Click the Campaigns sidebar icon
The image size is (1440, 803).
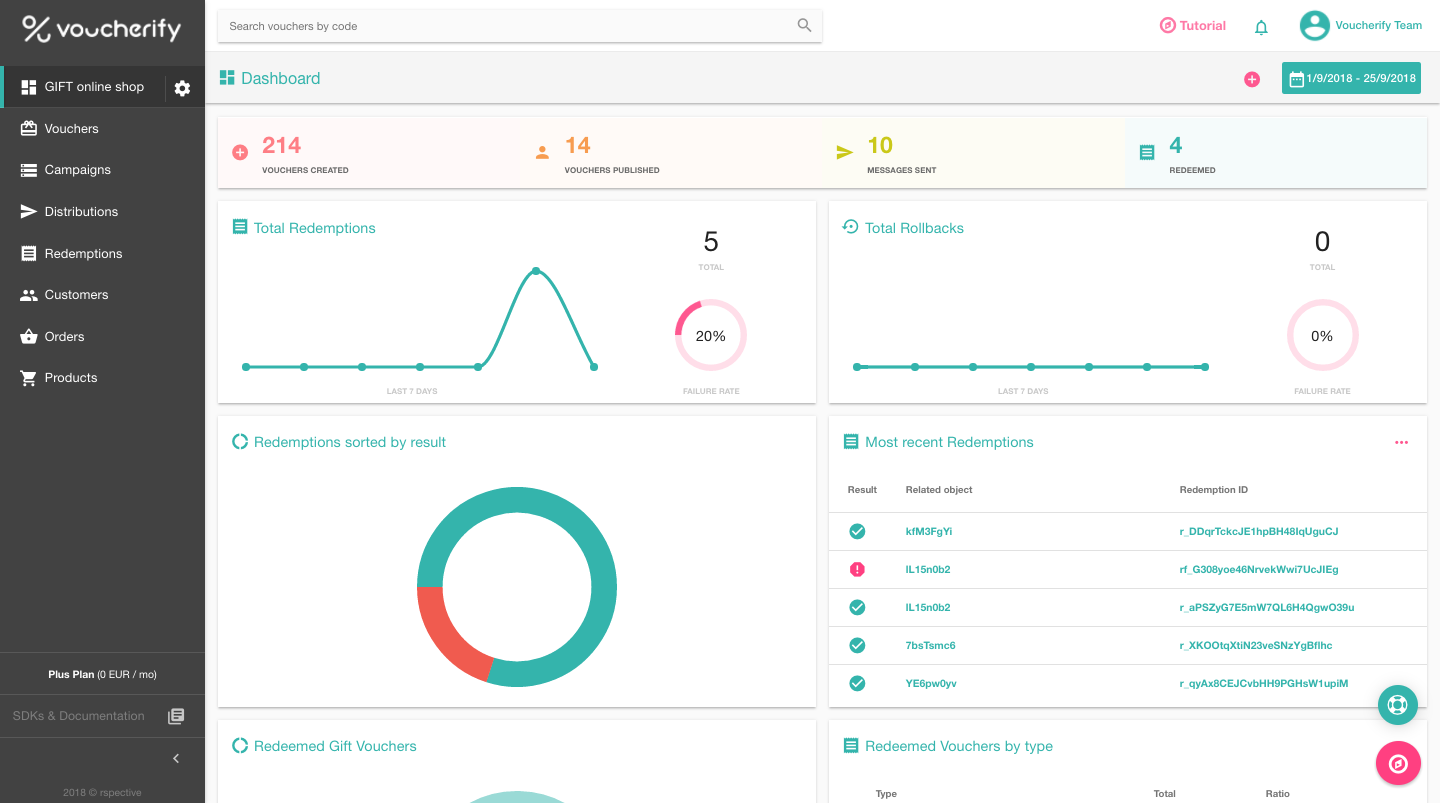[x=29, y=170]
